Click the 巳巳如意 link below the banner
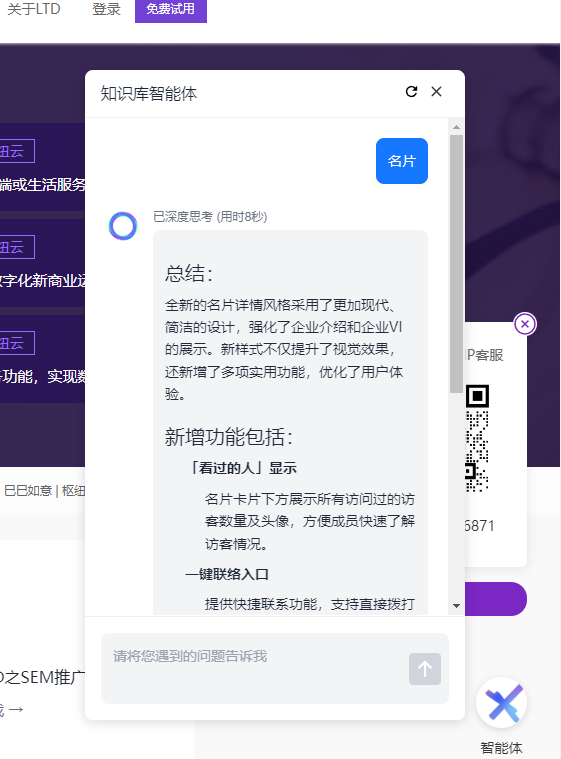Viewport: 561px width, 759px height. [28, 491]
